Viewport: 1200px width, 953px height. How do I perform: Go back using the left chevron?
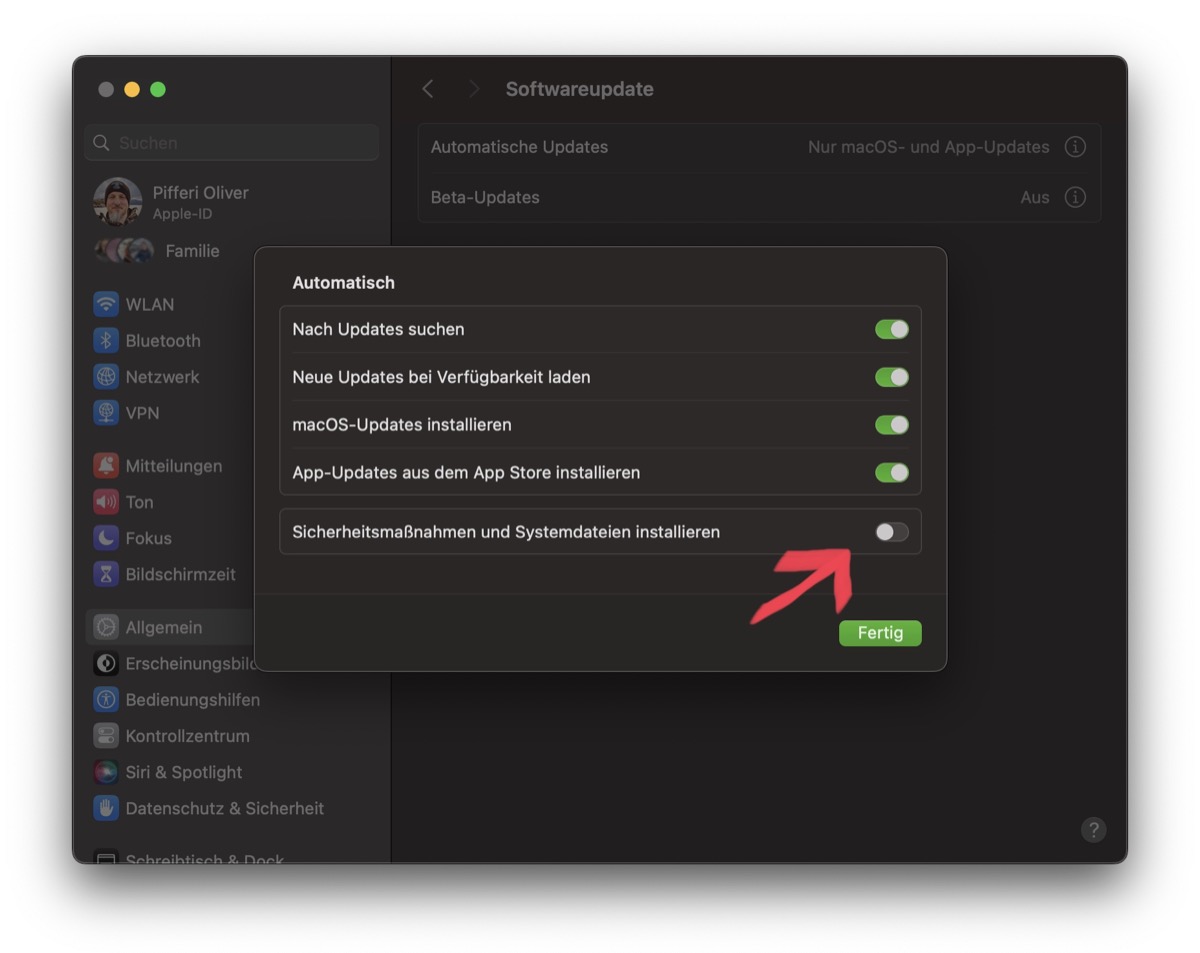pyautogui.click(x=428, y=89)
